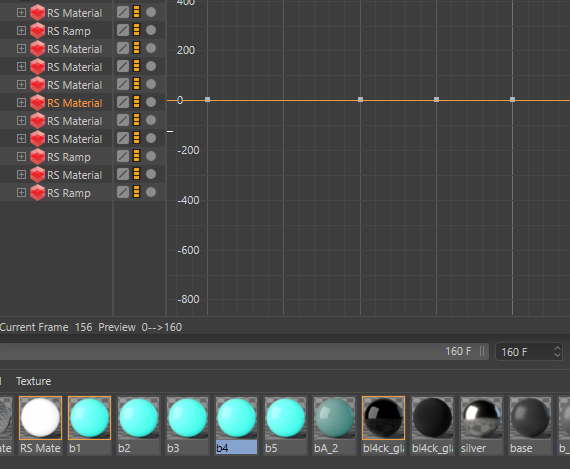This screenshot has width=570, height=469.
Task: Toggle the gray circle in the RS Material row directly above the highlighted one
Action: [x=151, y=84]
